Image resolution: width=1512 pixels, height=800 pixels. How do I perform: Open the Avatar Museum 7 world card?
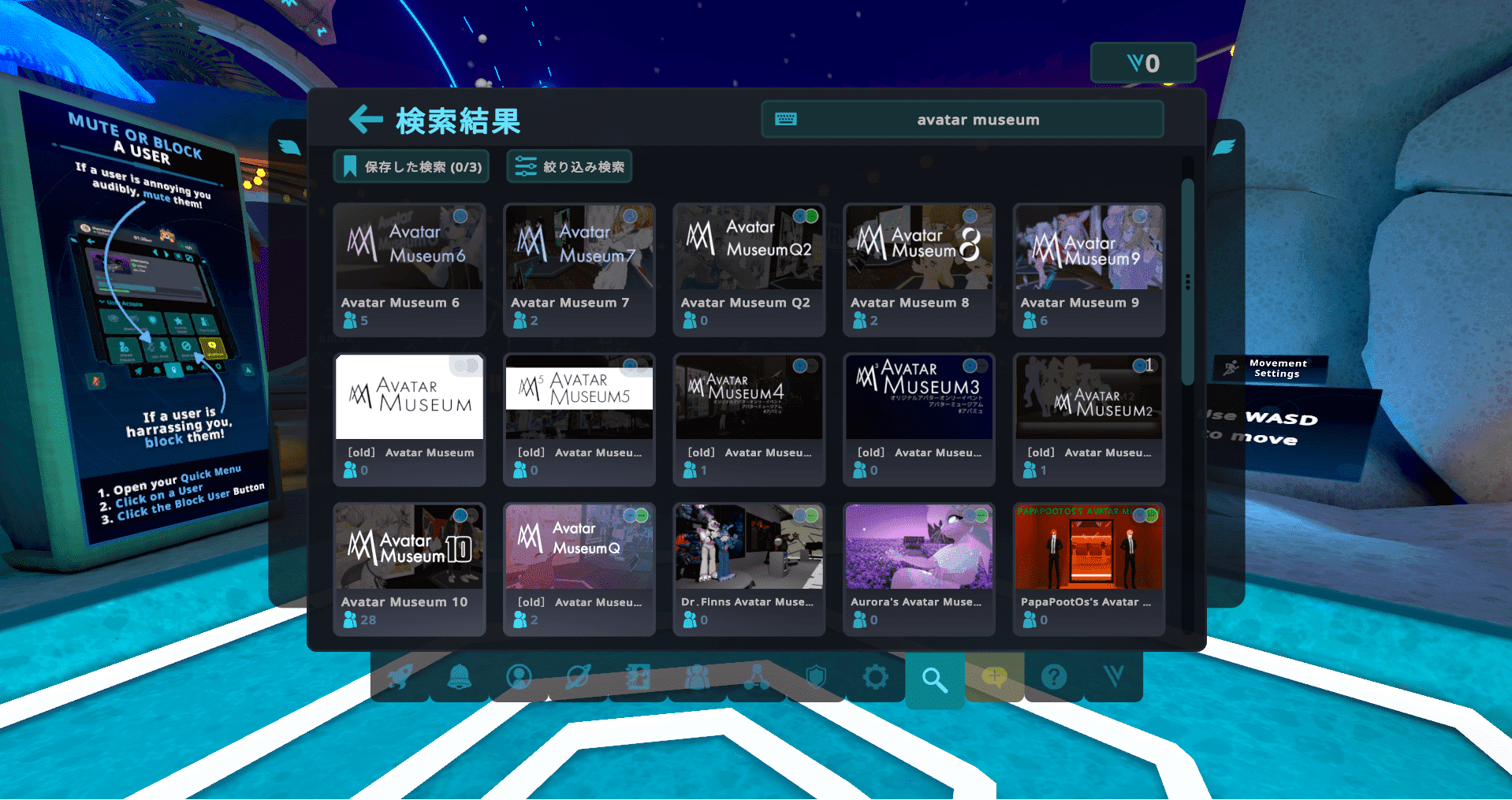(x=579, y=270)
